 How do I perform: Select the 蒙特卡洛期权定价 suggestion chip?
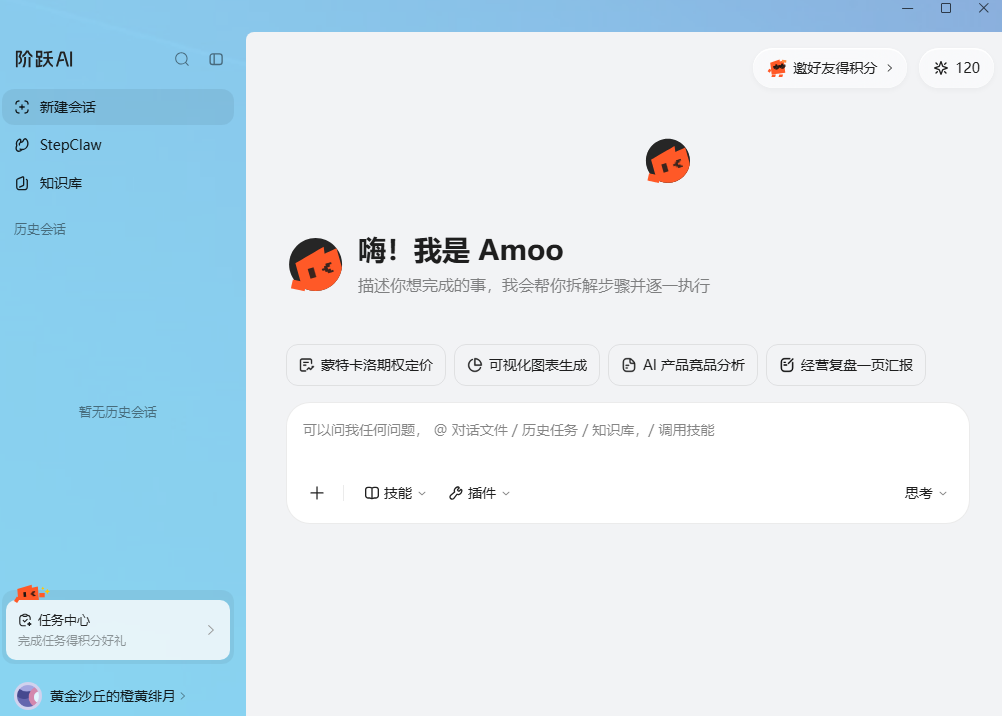(366, 365)
